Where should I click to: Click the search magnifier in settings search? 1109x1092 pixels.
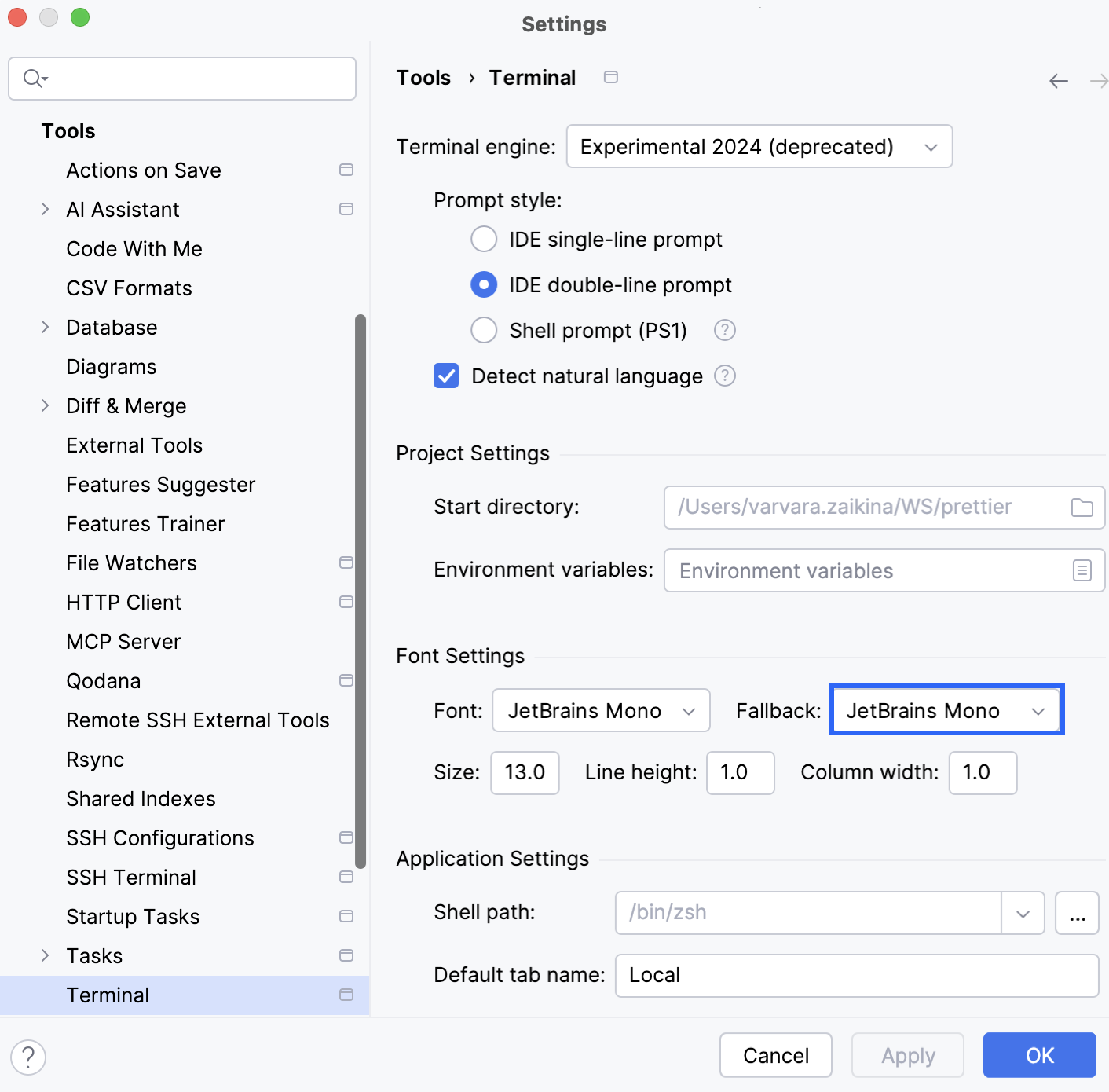click(32, 78)
